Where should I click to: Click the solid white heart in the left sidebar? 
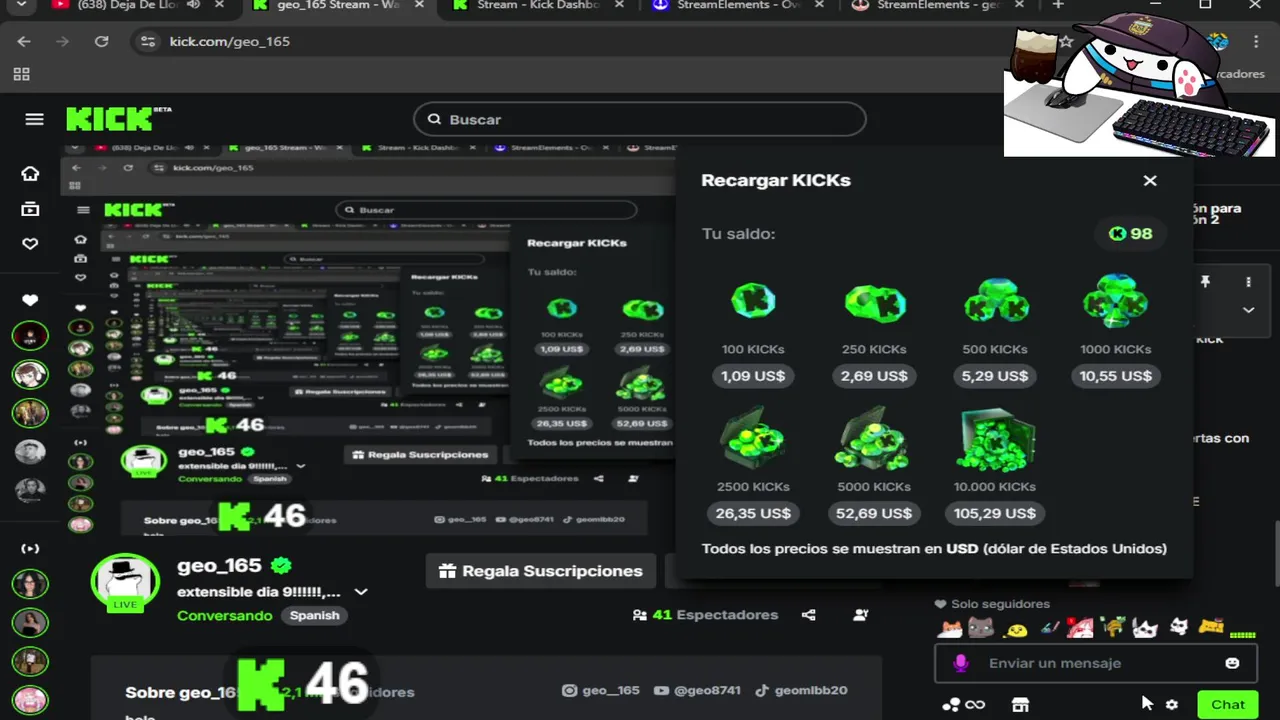pos(30,300)
